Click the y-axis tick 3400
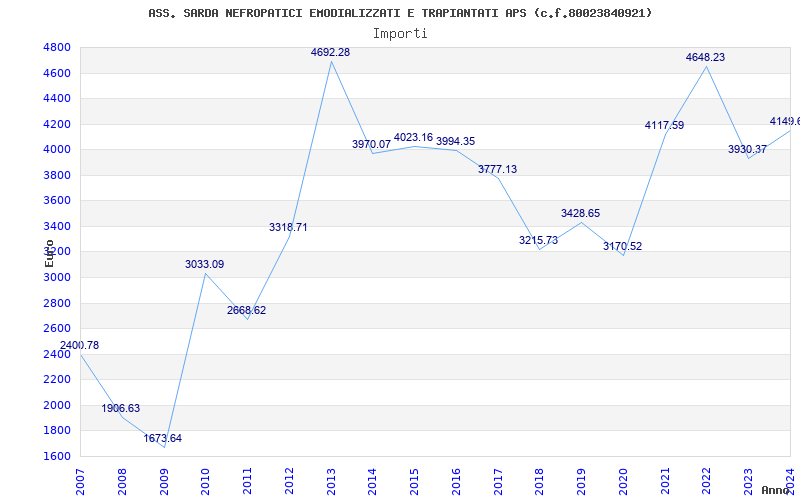Image resolution: width=800 pixels, height=500 pixels. [57, 227]
